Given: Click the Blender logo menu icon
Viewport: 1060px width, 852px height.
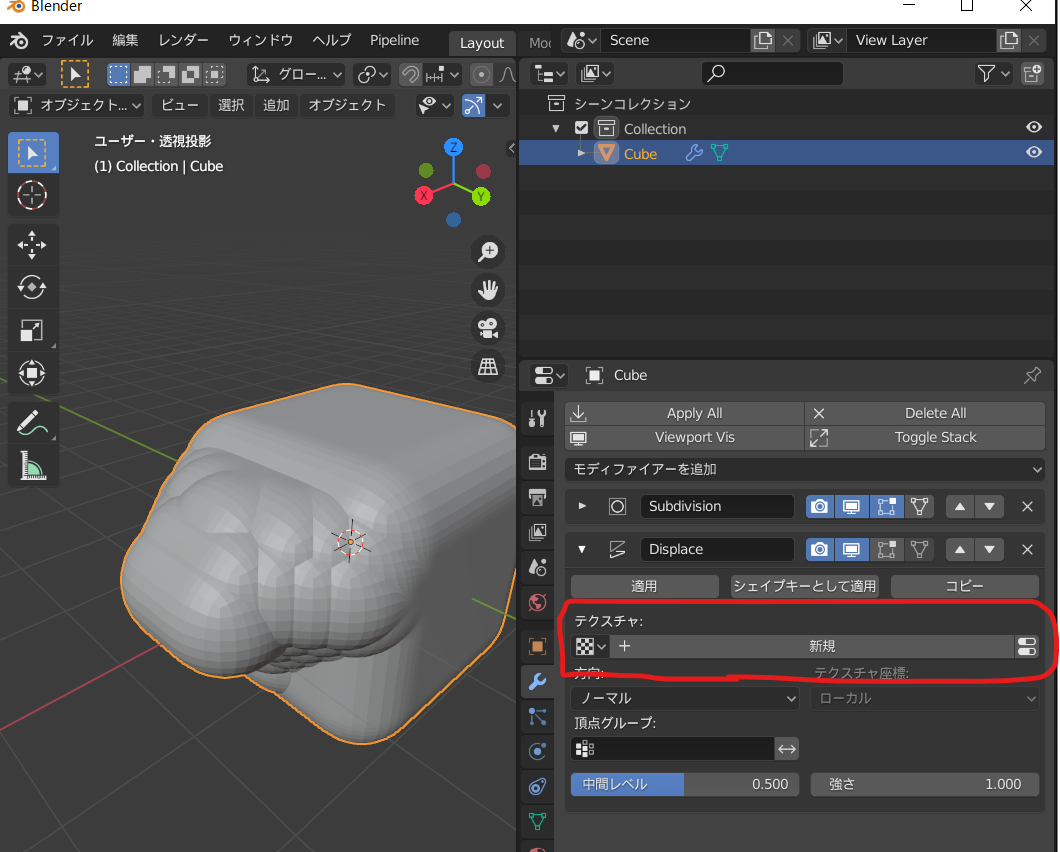Looking at the screenshot, I should (19, 41).
